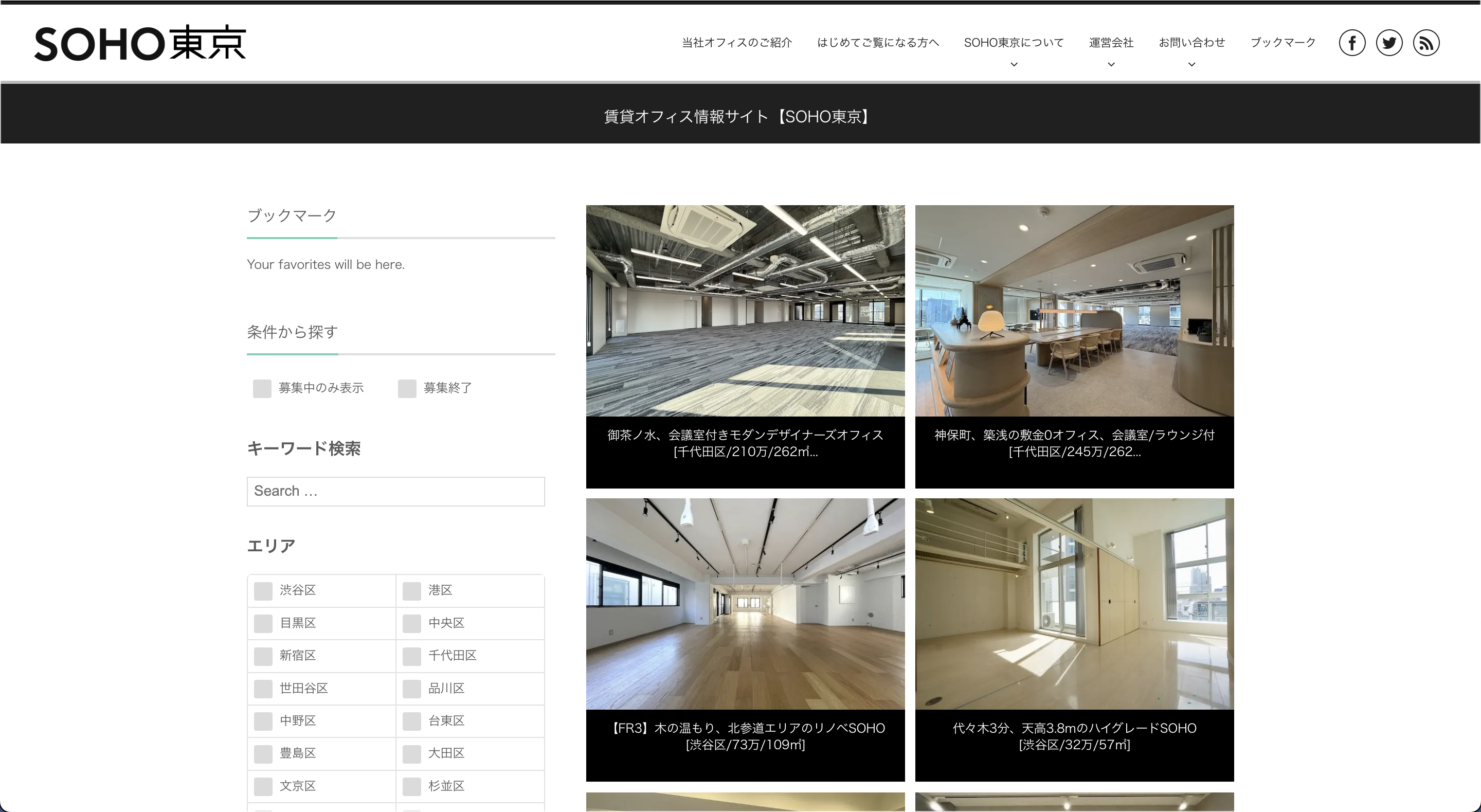Expand the 運営会社 dropdown arrow
Viewport: 1481px width, 812px height.
click(1111, 64)
